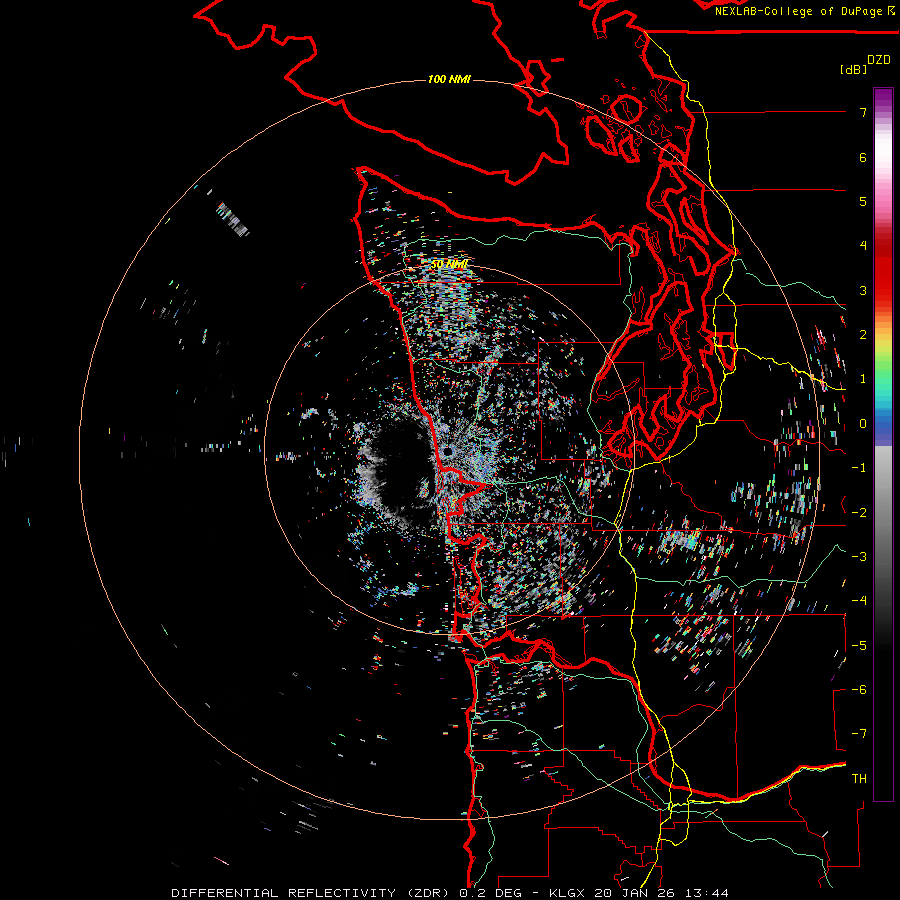Screen dimensions: 900x900
Task: Click the -1 value on color scale
Action: click(x=859, y=468)
